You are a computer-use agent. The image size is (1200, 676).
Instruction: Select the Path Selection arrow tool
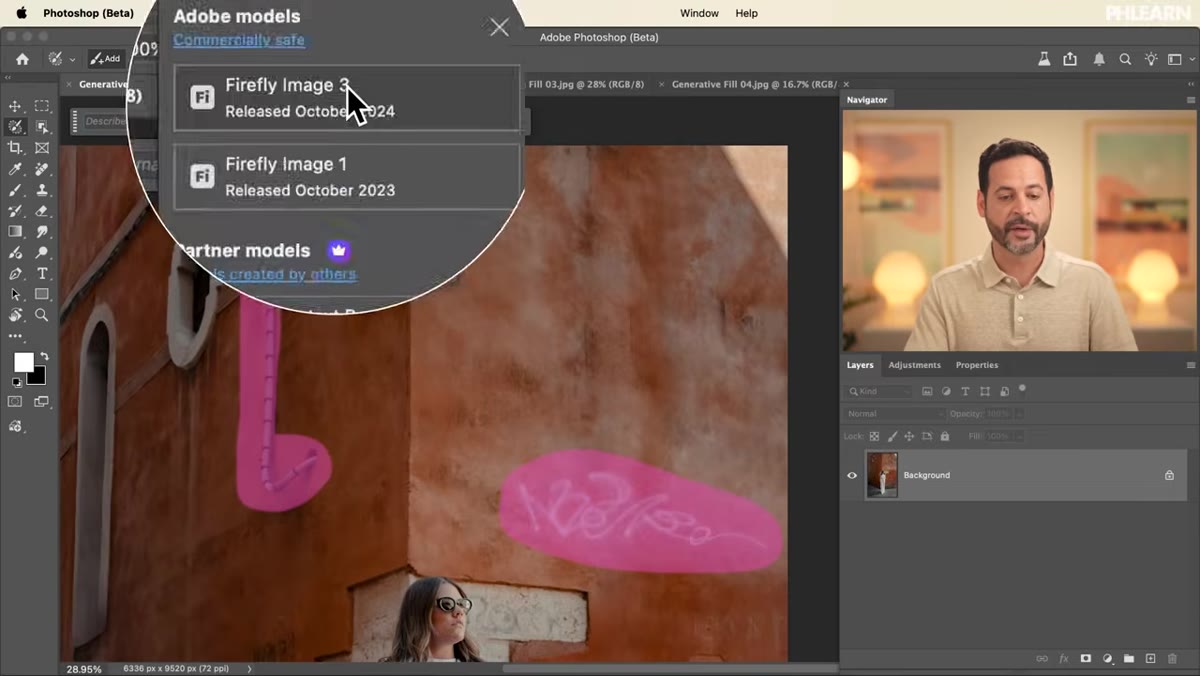coord(15,294)
